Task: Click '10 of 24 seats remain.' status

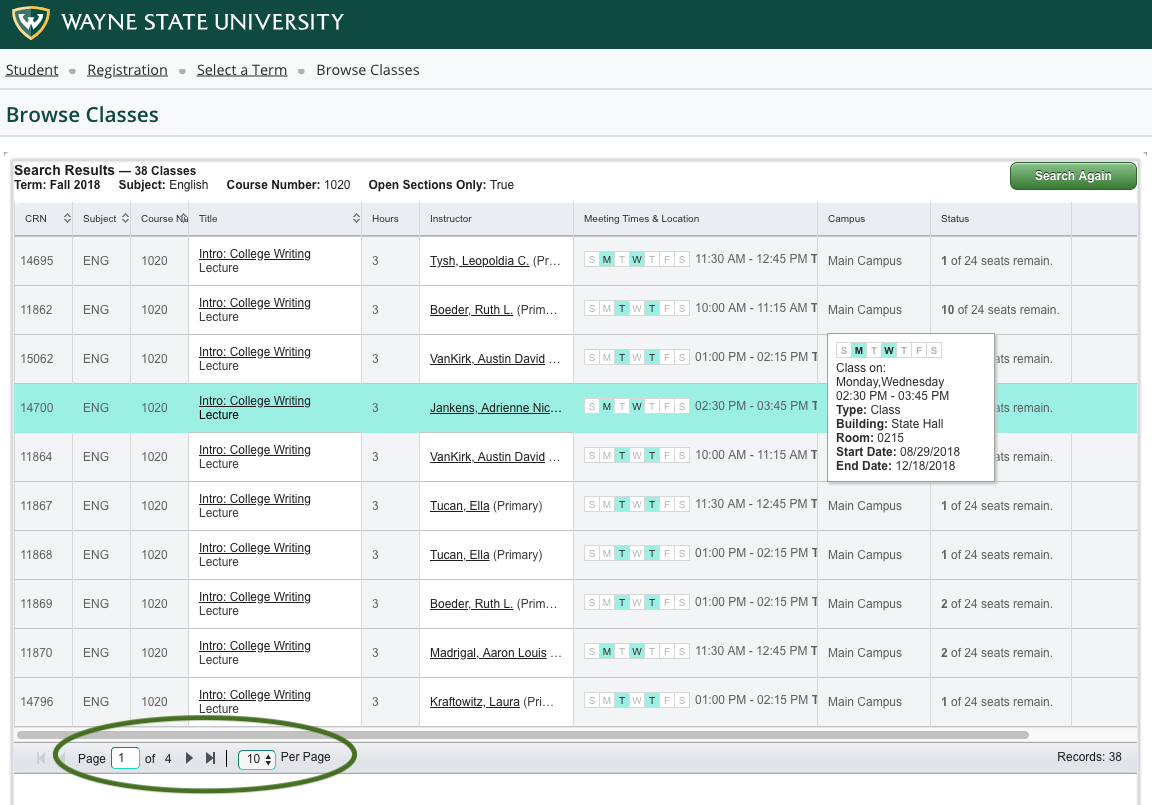Action: pyautogui.click(x=1000, y=310)
